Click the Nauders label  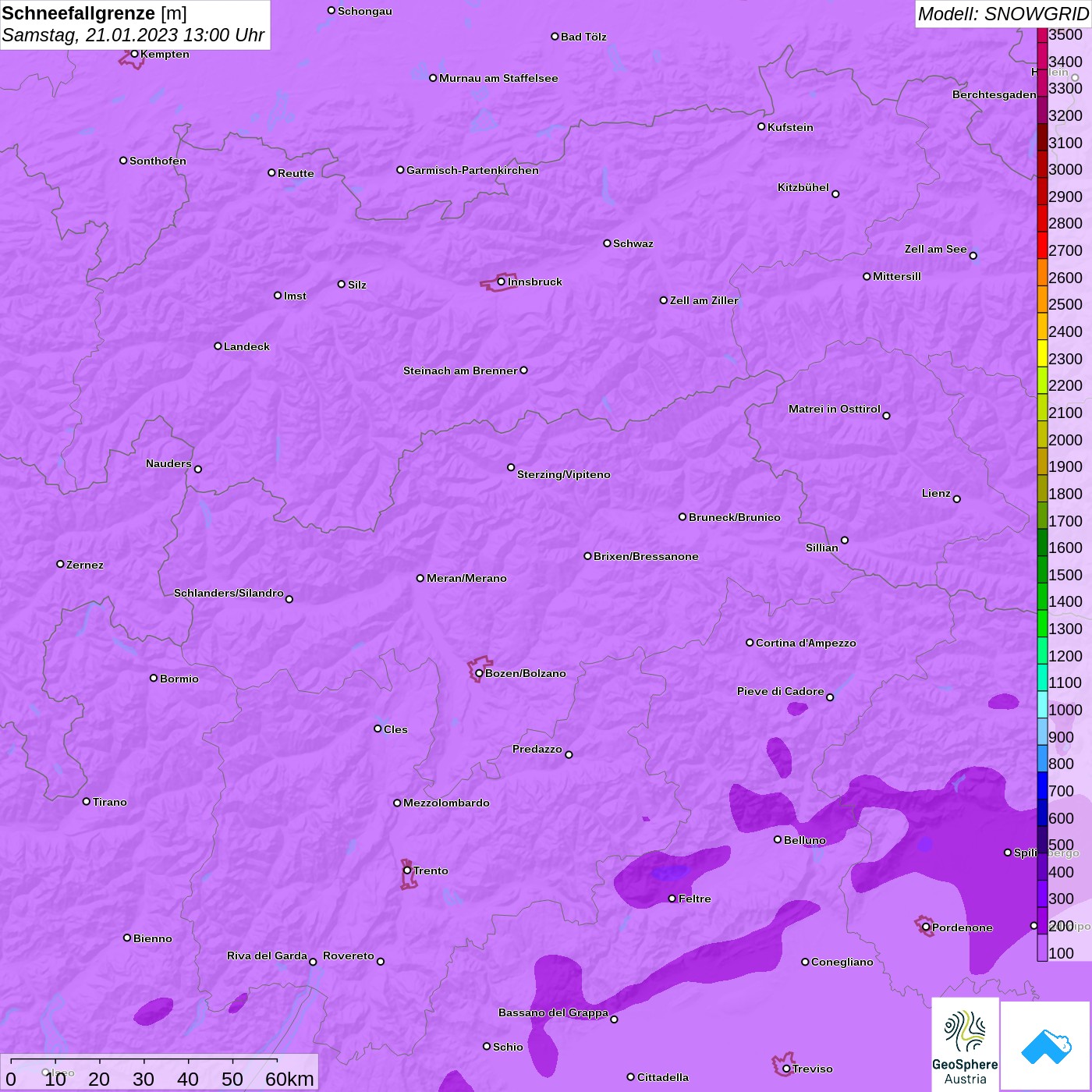tap(168, 463)
